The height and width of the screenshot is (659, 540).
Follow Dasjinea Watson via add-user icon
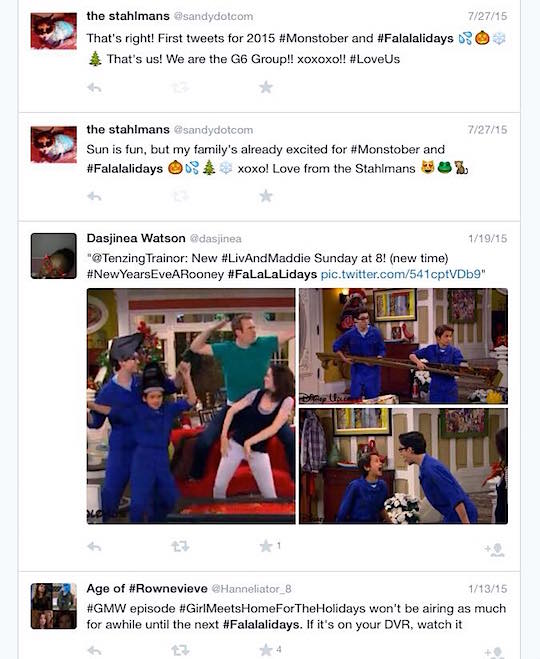[494, 550]
